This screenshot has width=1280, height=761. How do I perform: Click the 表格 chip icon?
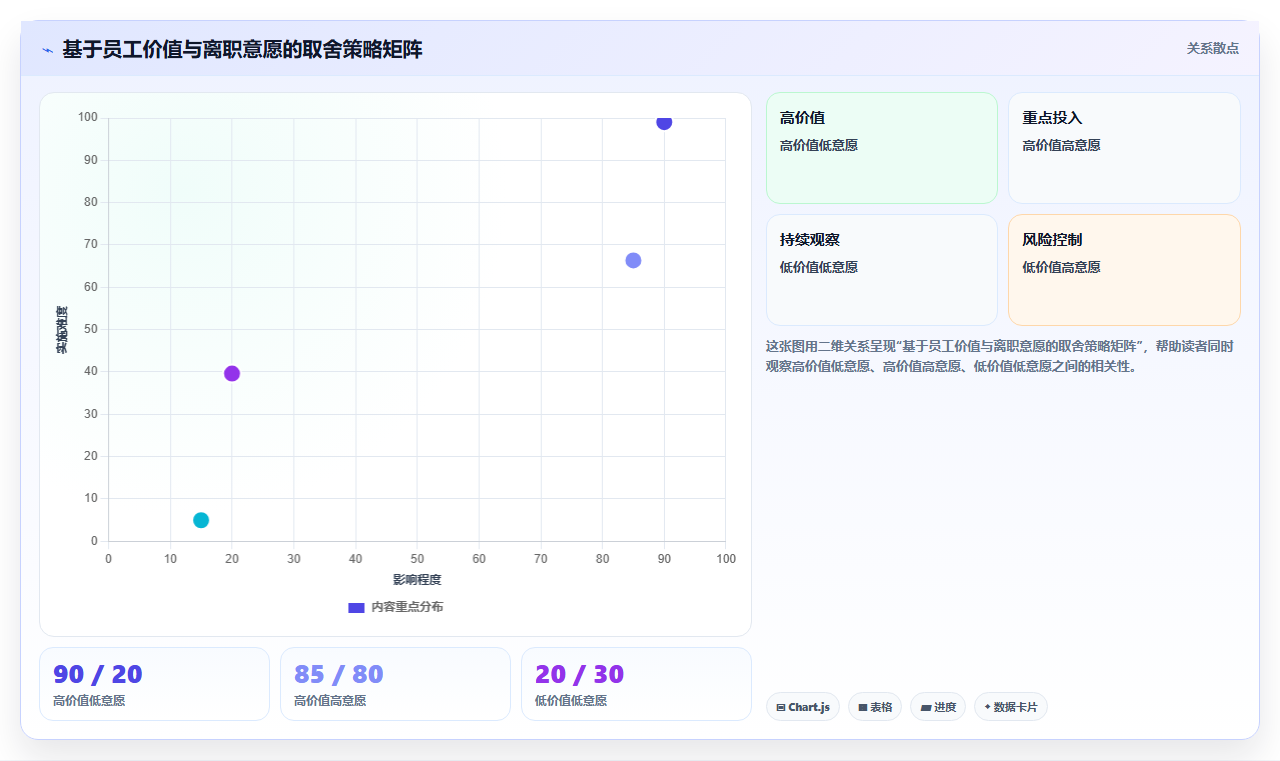(x=863, y=707)
